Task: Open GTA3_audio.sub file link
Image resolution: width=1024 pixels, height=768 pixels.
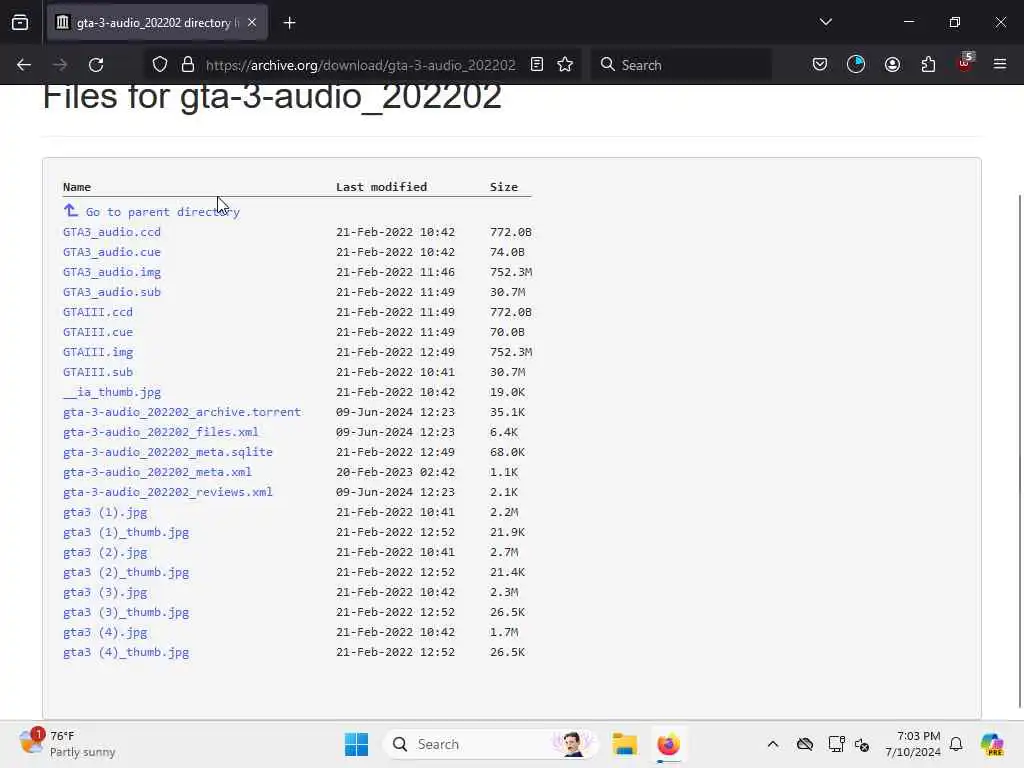Action: [x=112, y=292]
